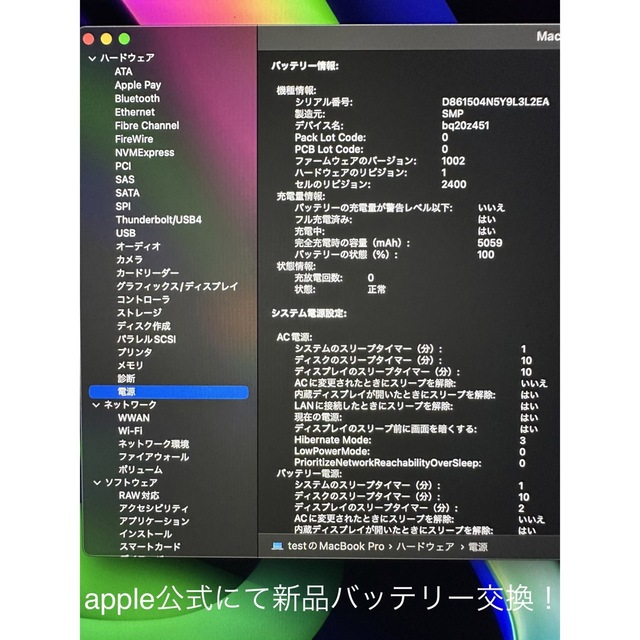Click the PrioritizeNetworkReachabilityOverSleep label
The image size is (640, 640).
click(x=388, y=463)
